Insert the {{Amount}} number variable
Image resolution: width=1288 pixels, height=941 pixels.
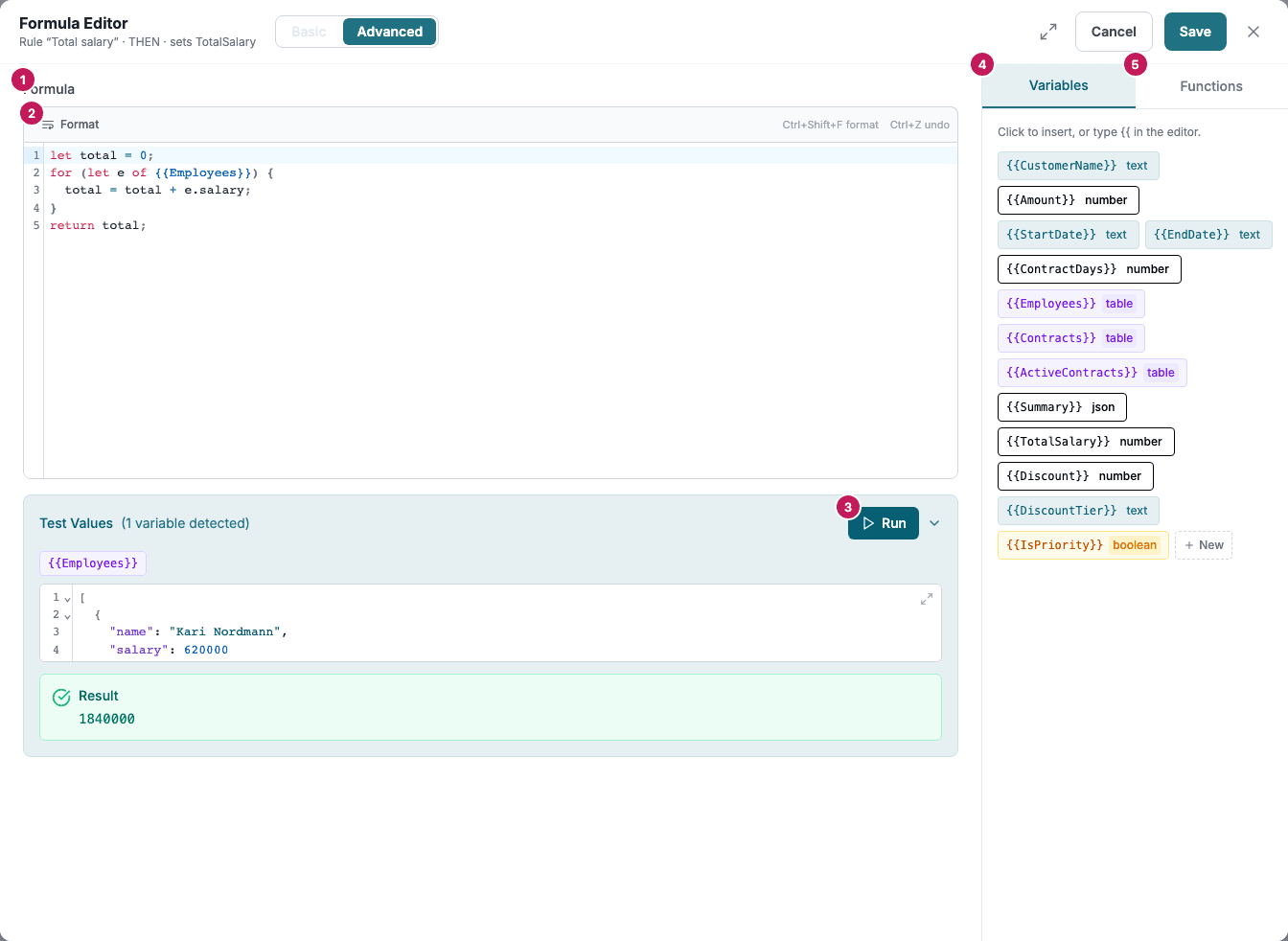tap(1069, 200)
